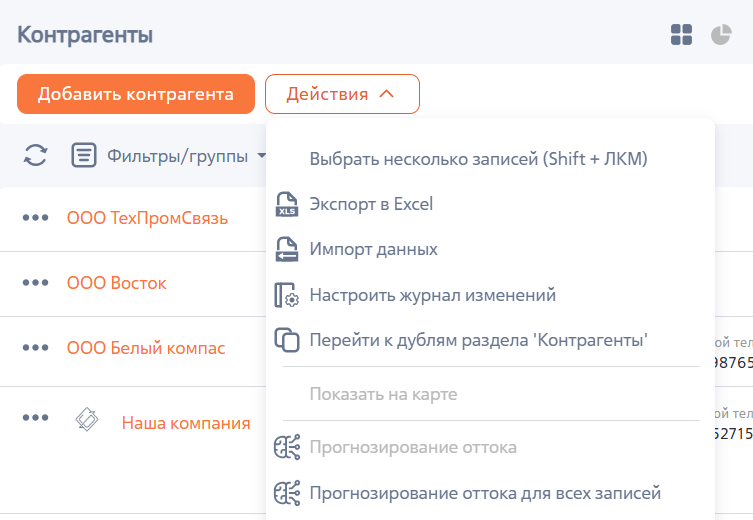Image resolution: width=753 pixels, height=520 pixels.
Task: Open the ООО ТехПромСвязь record link
Action: tap(147, 218)
